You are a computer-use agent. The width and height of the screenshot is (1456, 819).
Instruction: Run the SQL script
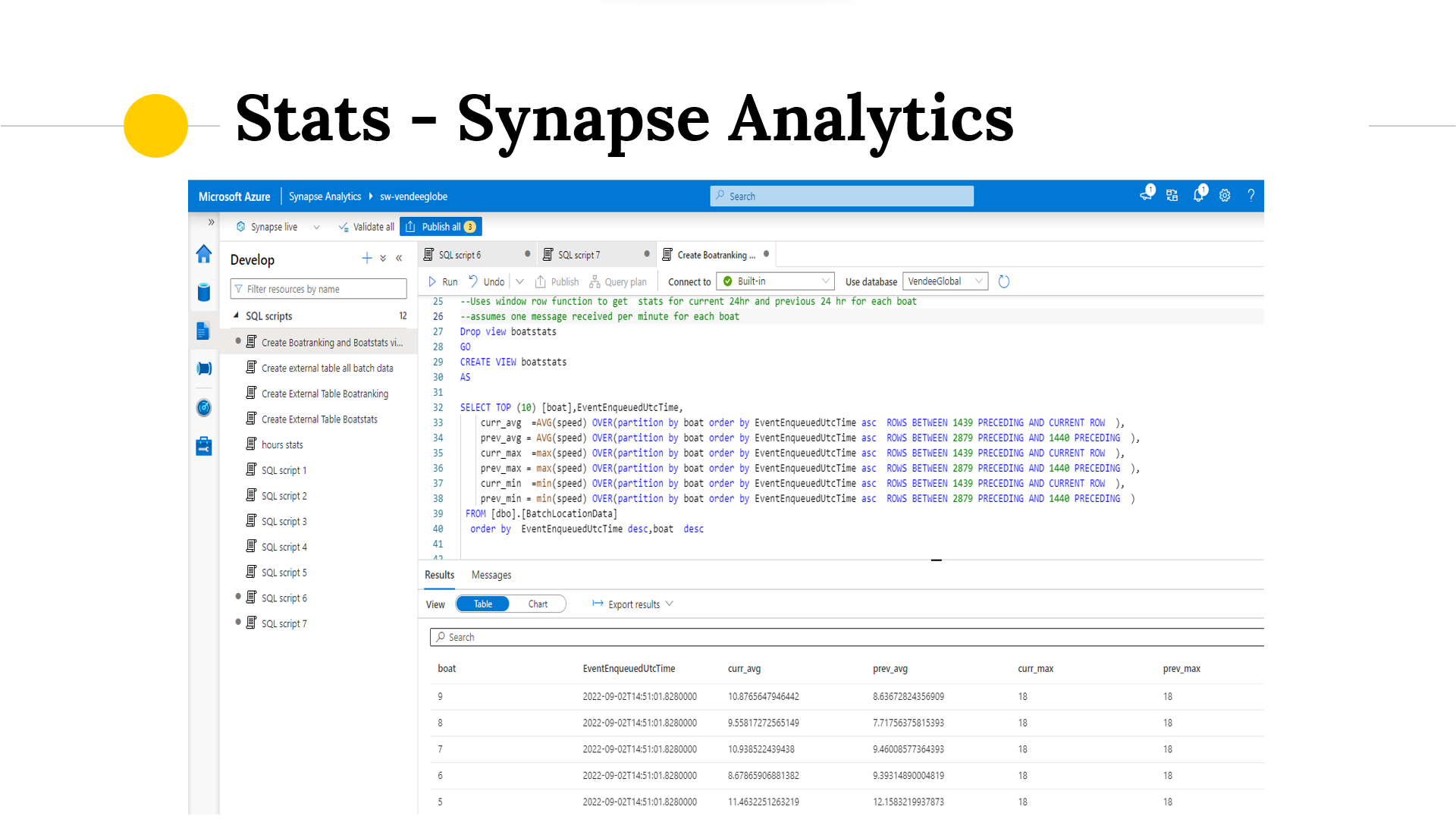[x=443, y=281]
